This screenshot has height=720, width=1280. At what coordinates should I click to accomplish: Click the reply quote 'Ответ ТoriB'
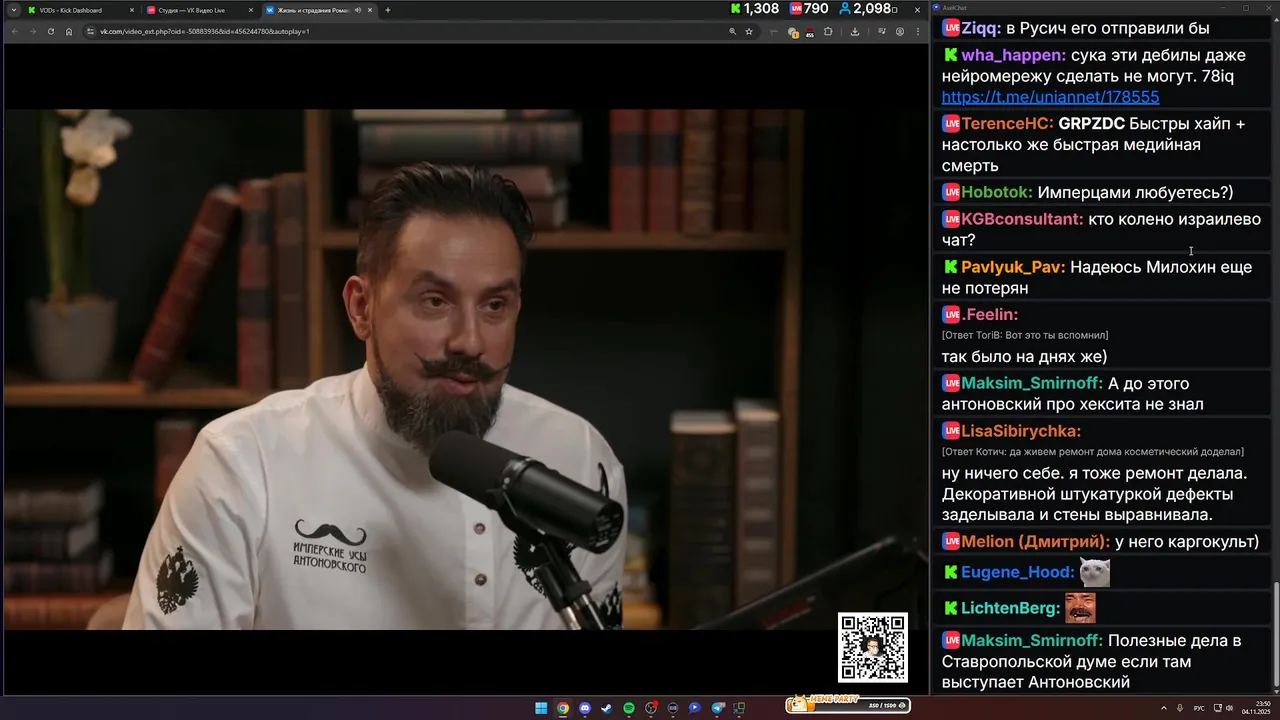pyautogui.click(x=1025, y=335)
